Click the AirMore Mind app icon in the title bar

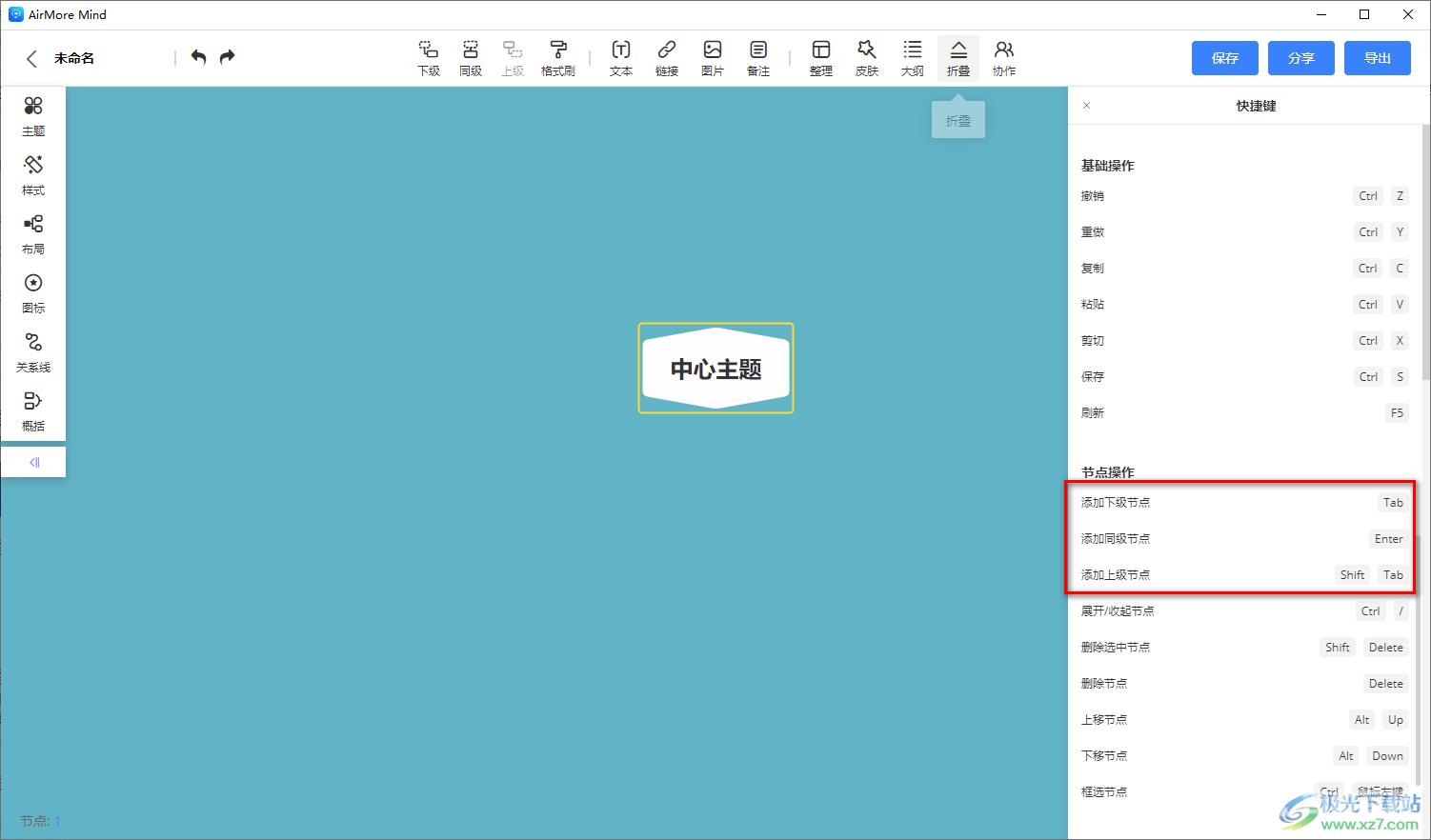[x=15, y=14]
